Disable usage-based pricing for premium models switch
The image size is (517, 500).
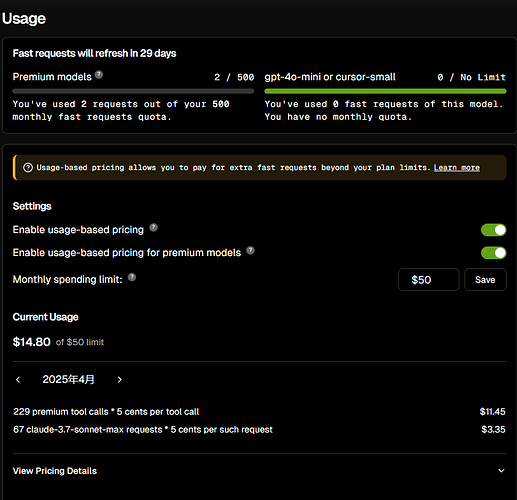click(x=493, y=253)
